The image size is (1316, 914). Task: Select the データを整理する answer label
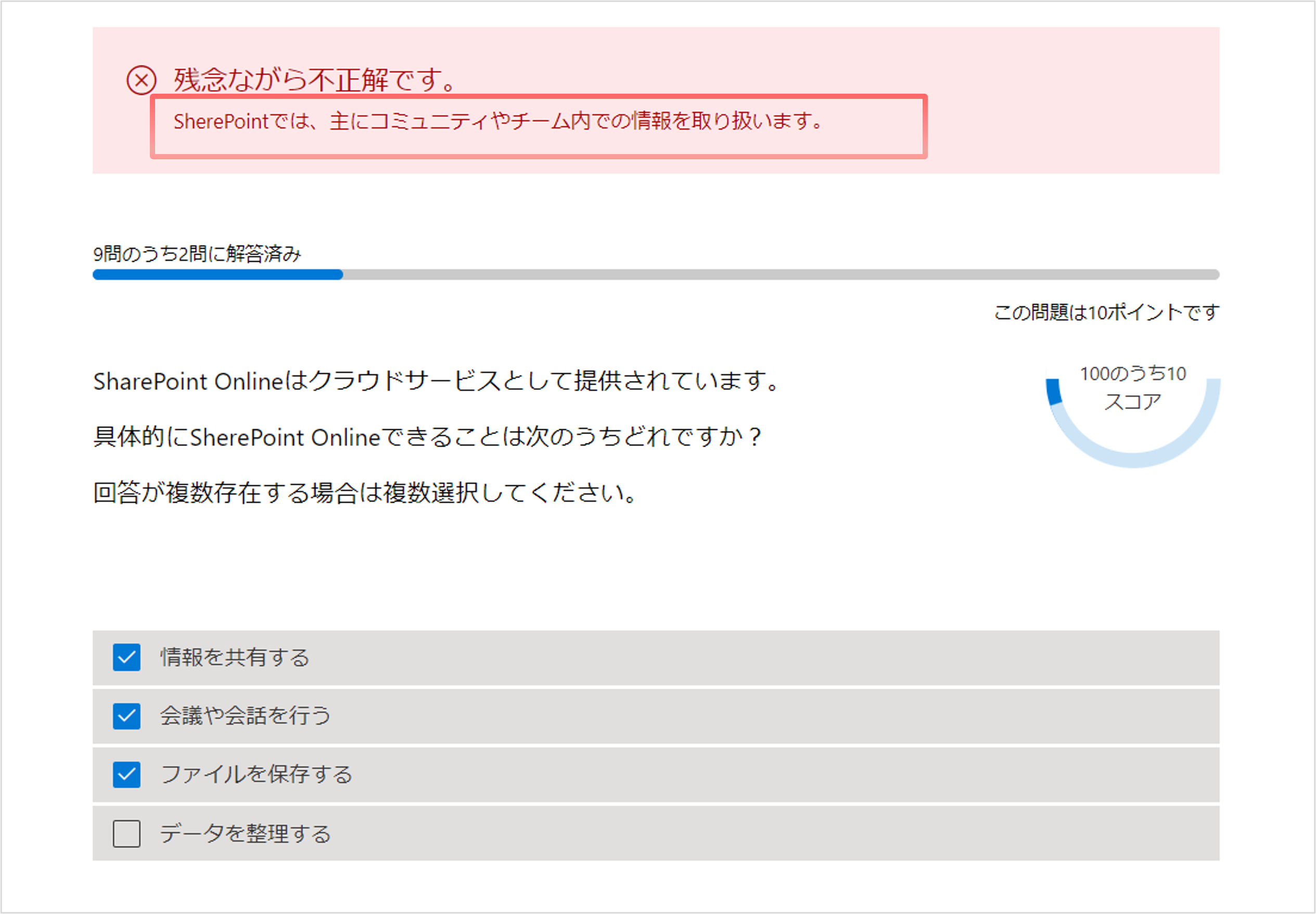[x=246, y=833]
